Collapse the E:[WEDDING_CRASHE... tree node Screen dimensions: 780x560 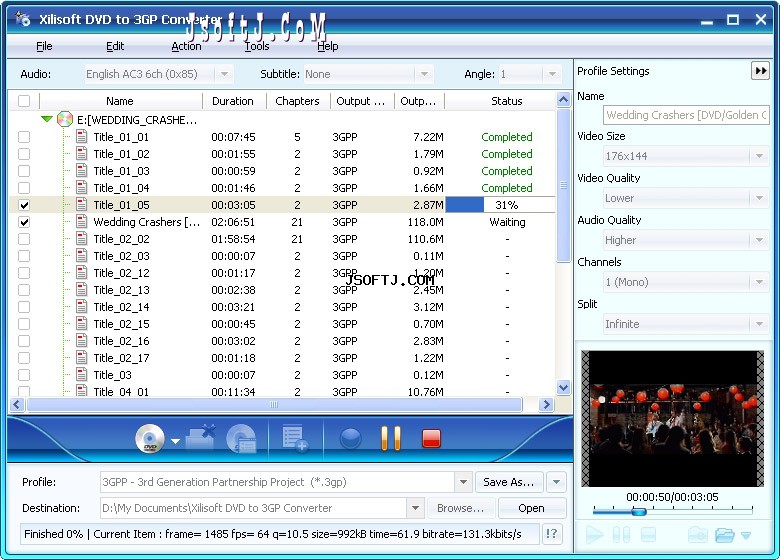tap(47, 119)
